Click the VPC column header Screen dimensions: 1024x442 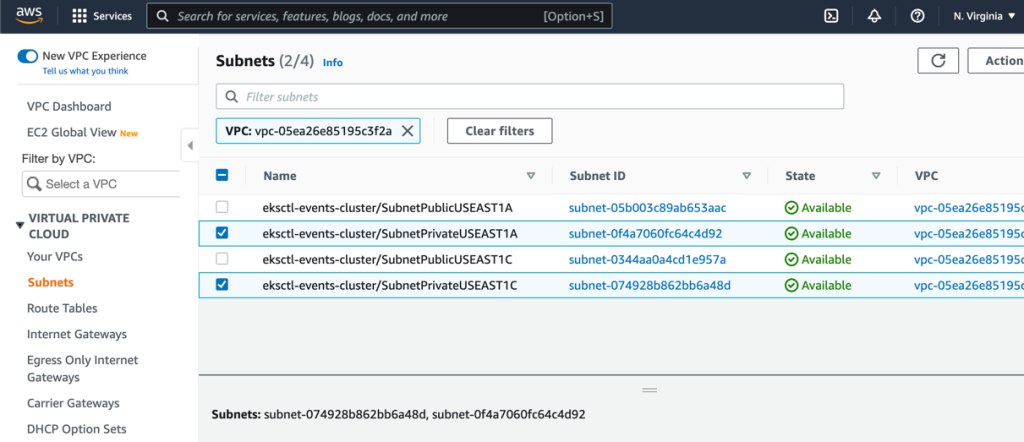click(926, 176)
